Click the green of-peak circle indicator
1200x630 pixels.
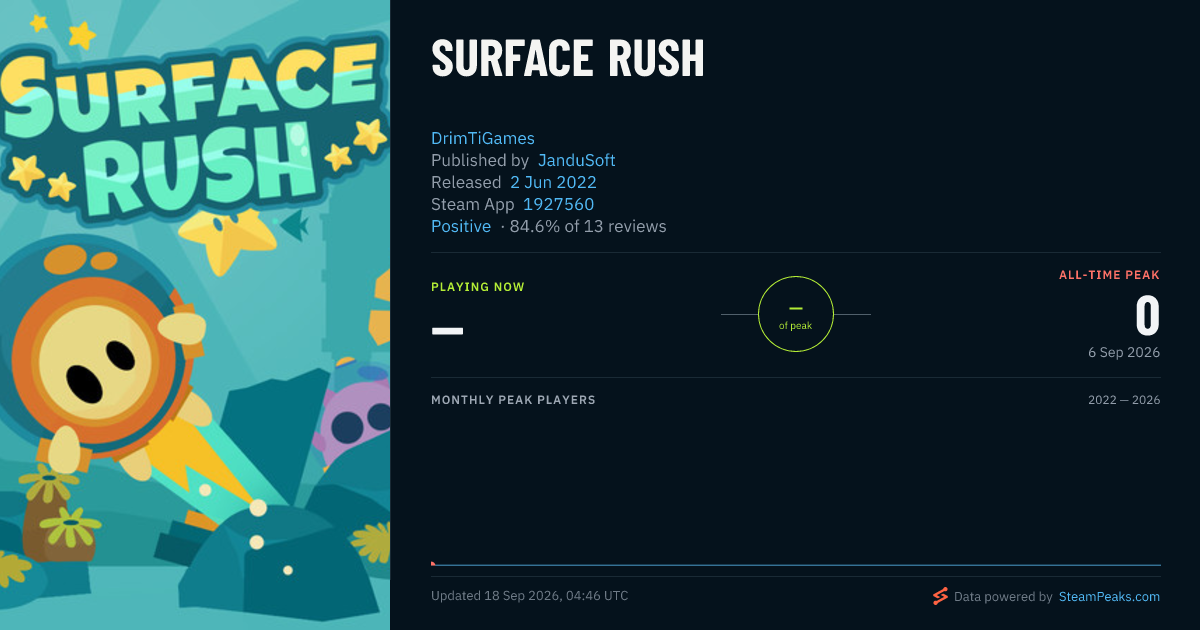(796, 314)
